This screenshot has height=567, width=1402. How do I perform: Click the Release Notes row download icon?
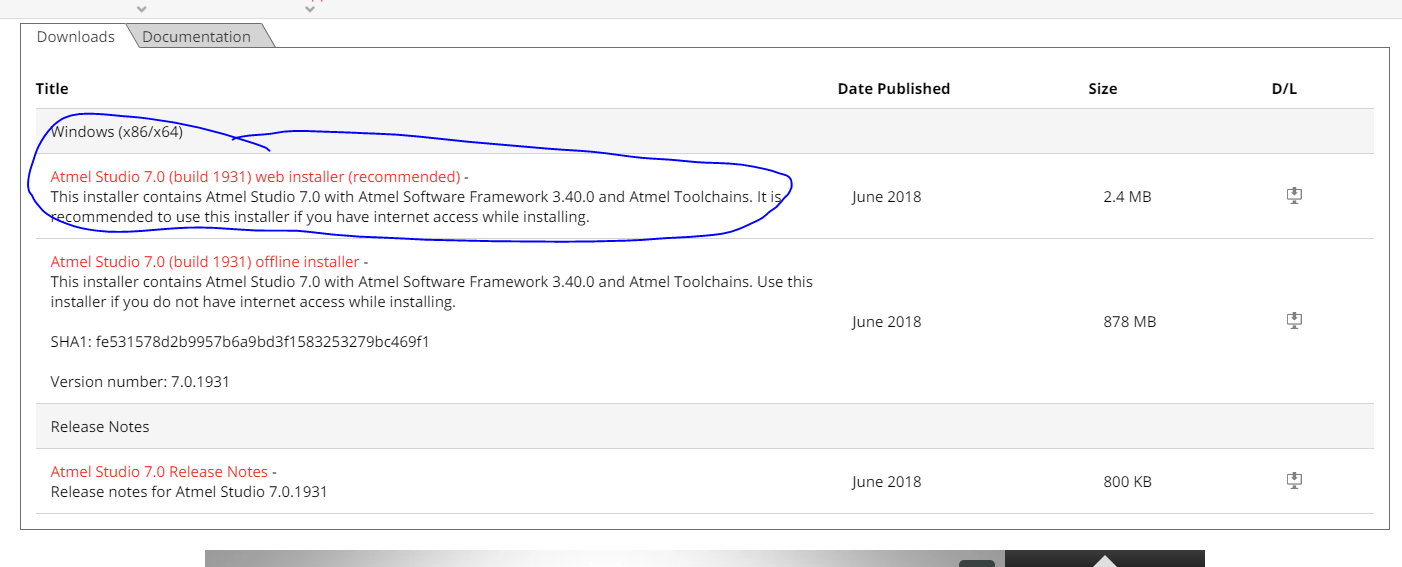(x=1293, y=481)
